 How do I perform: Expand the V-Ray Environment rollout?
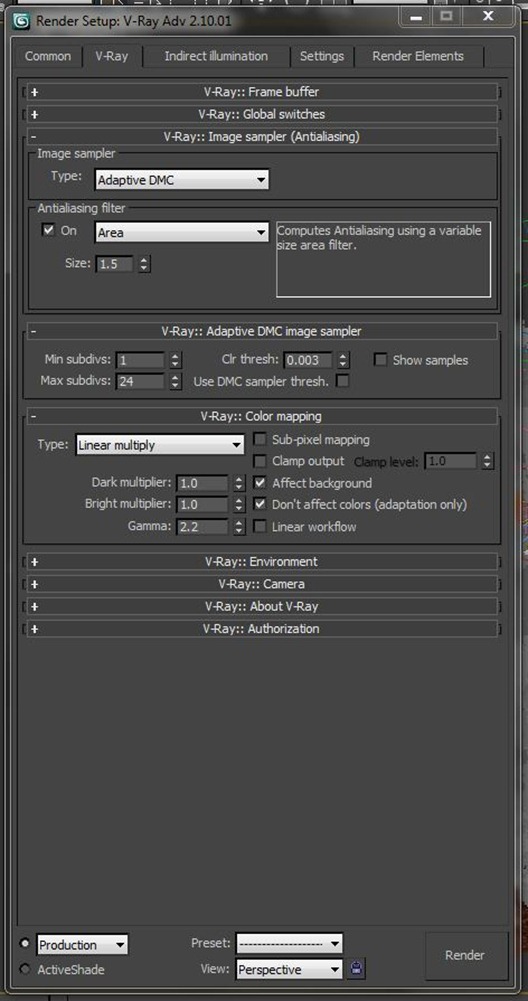[262, 562]
